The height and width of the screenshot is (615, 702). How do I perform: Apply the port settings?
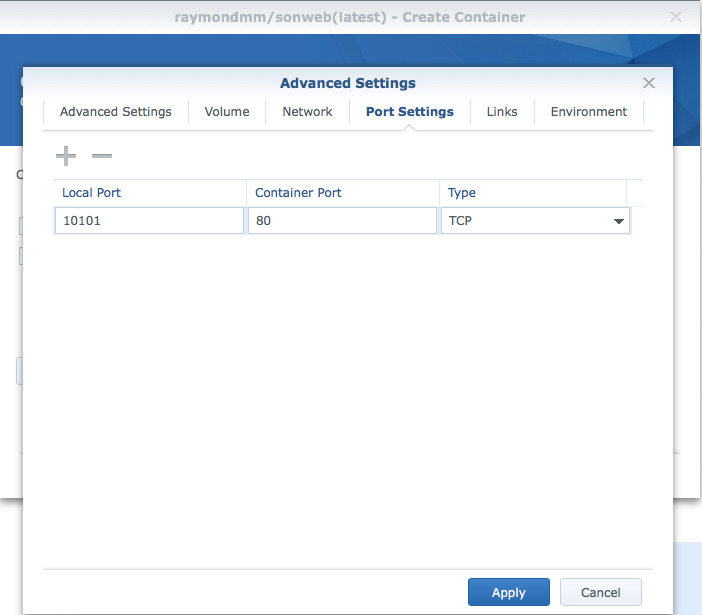(x=509, y=592)
